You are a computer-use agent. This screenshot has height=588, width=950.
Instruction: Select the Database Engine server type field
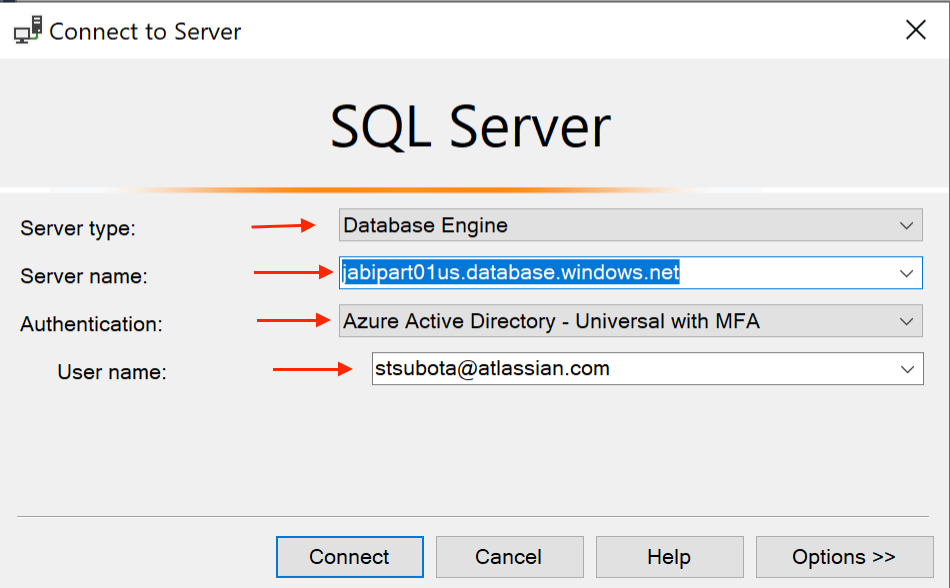631,225
